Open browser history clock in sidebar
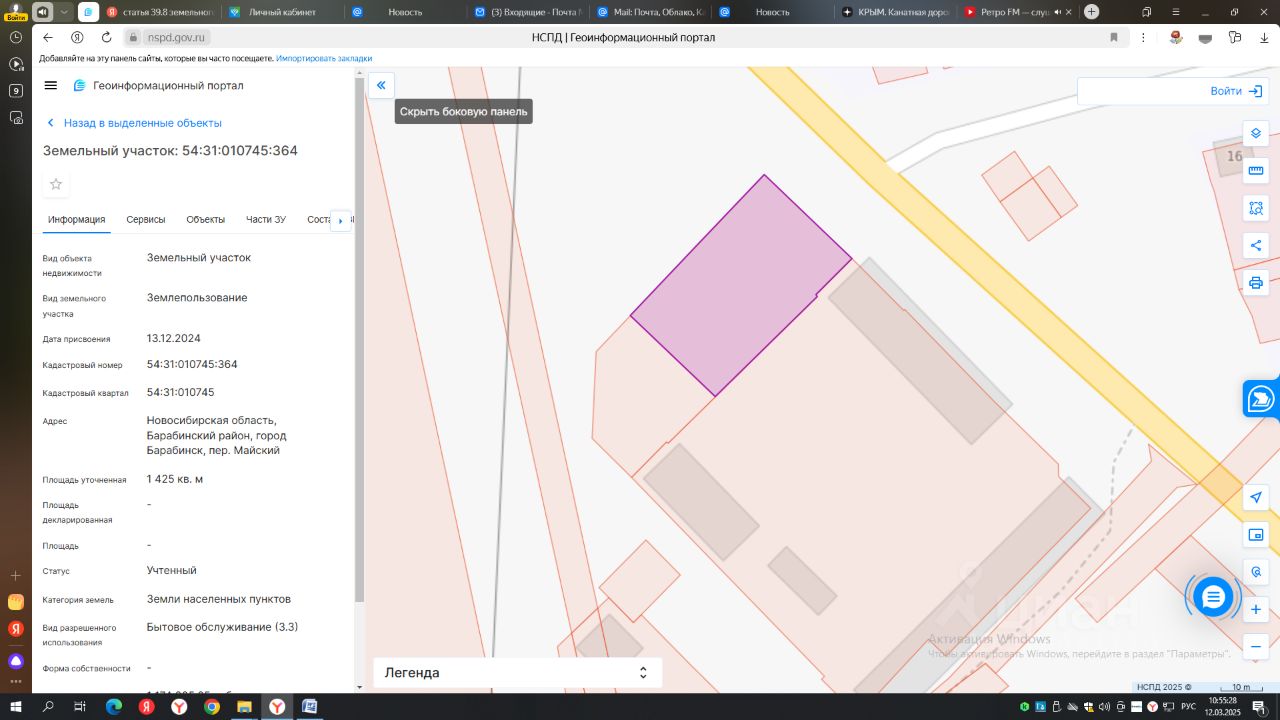The height and width of the screenshot is (720, 1280). tap(15, 36)
